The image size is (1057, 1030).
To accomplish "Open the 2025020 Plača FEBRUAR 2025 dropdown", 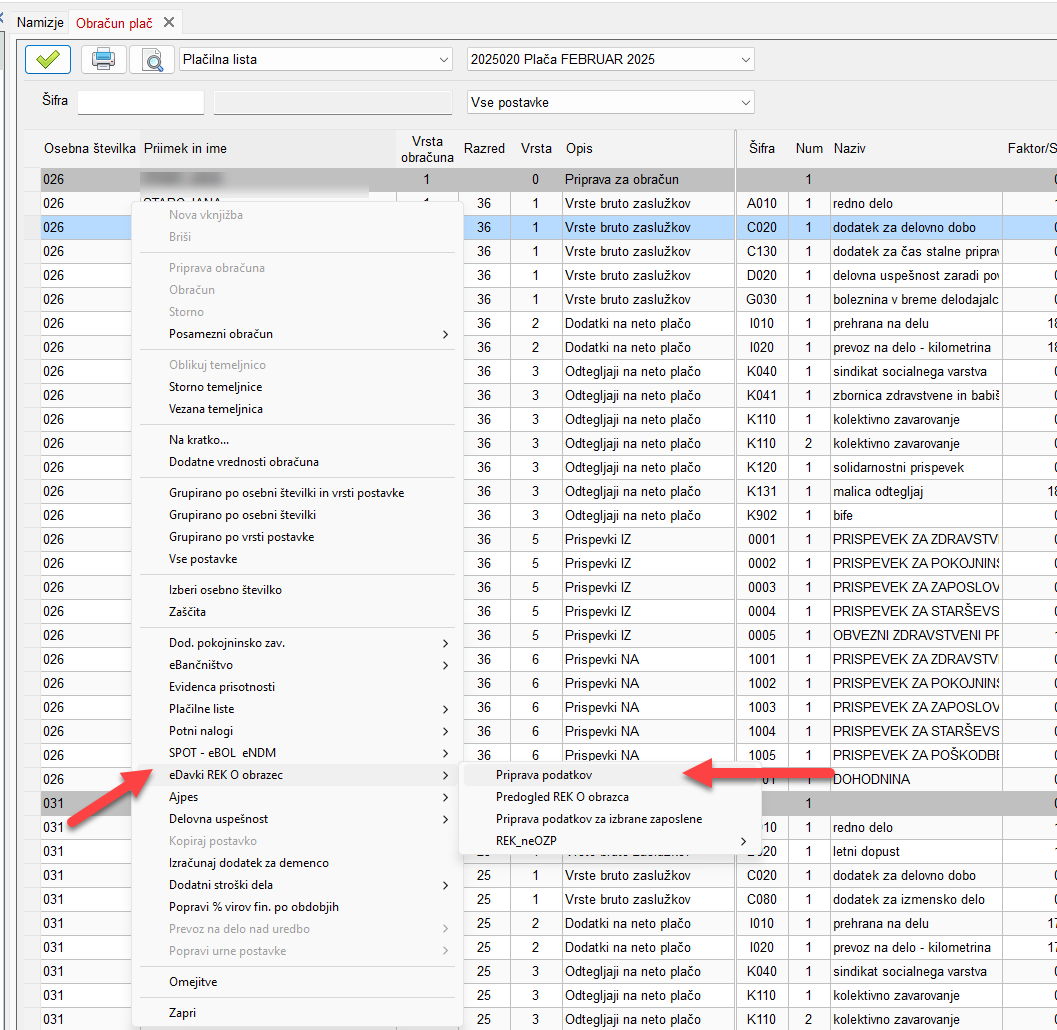I will pos(610,59).
